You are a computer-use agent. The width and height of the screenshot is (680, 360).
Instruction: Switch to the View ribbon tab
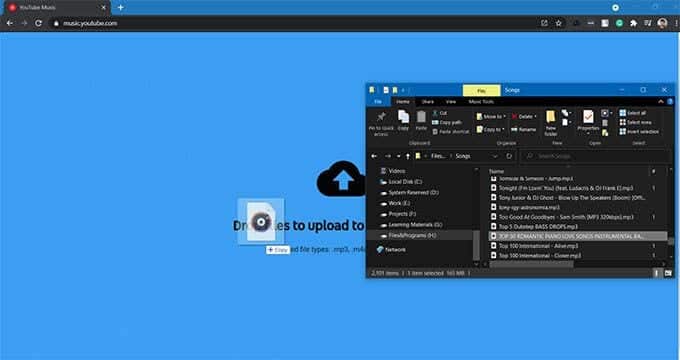pyautogui.click(x=451, y=101)
